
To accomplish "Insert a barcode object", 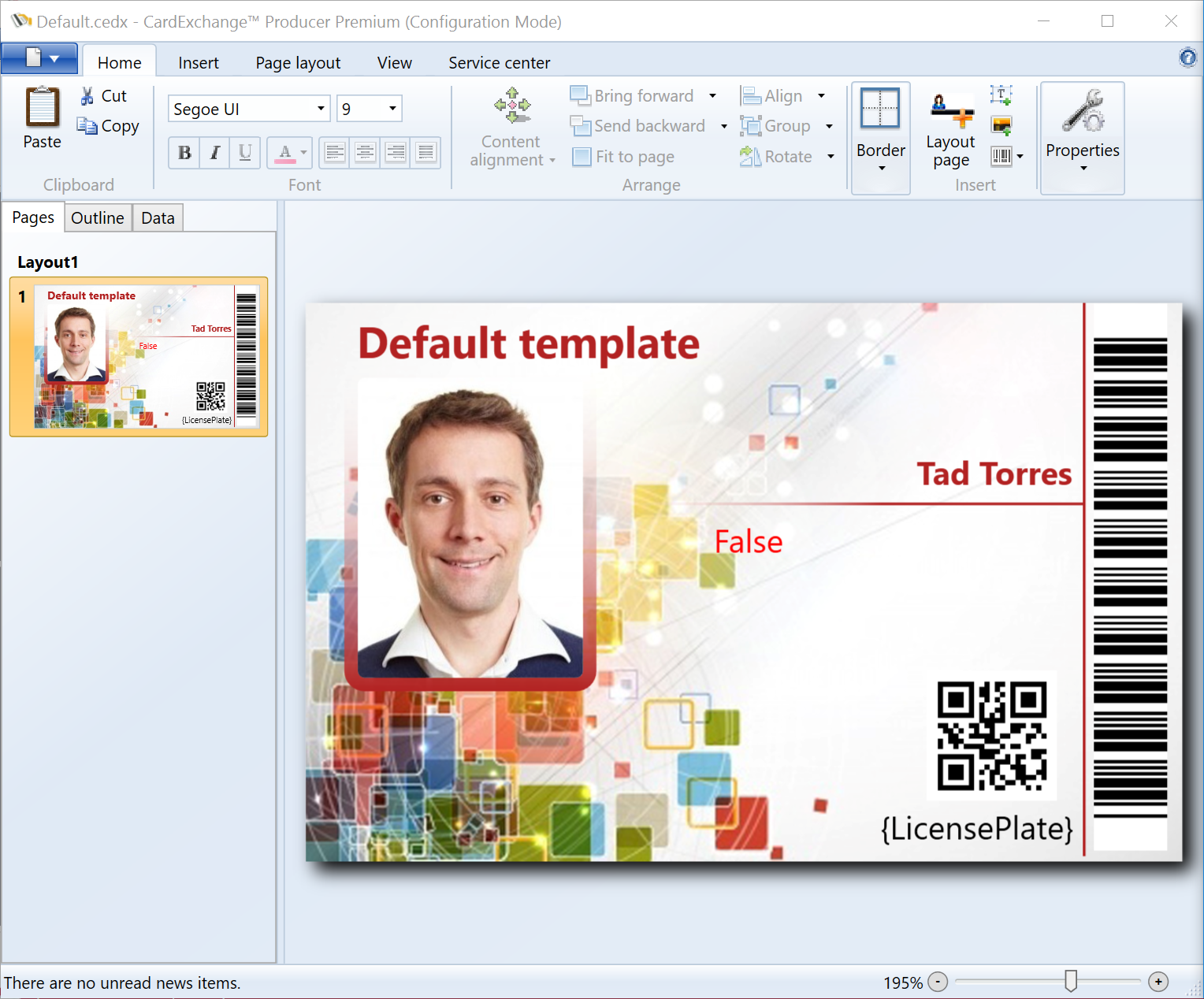I will (x=1001, y=156).
